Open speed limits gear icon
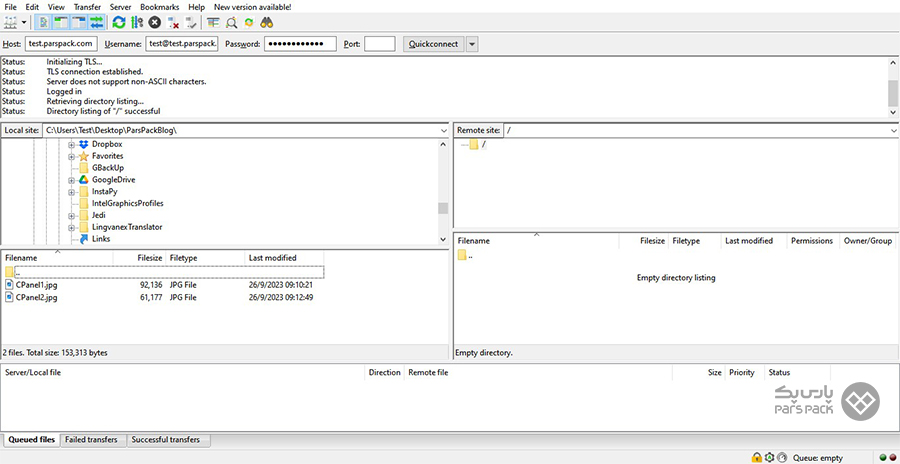This screenshot has width=900, height=464. click(770, 458)
